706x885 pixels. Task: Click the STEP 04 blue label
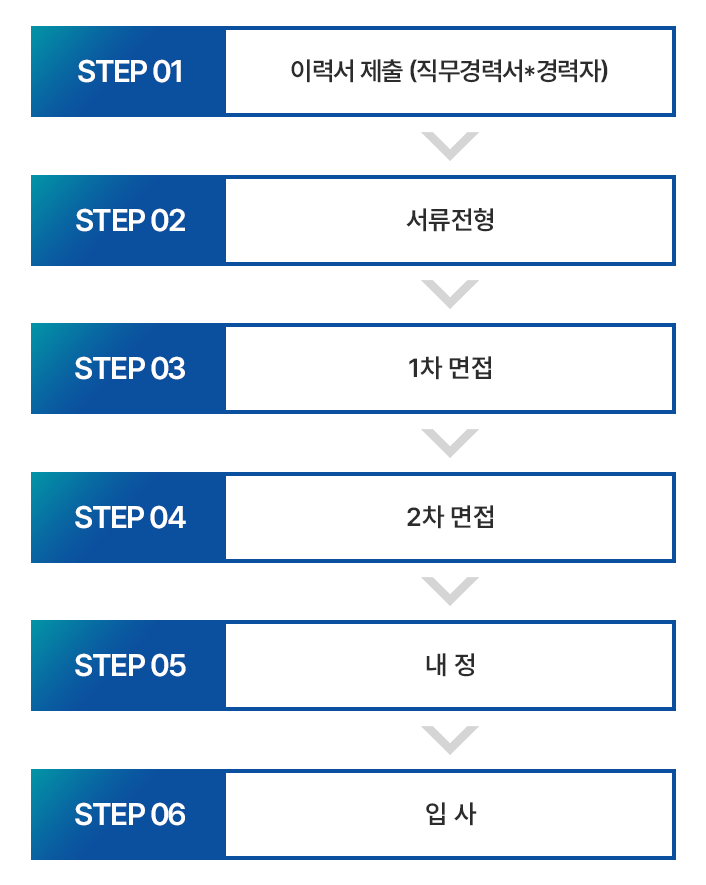click(128, 517)
